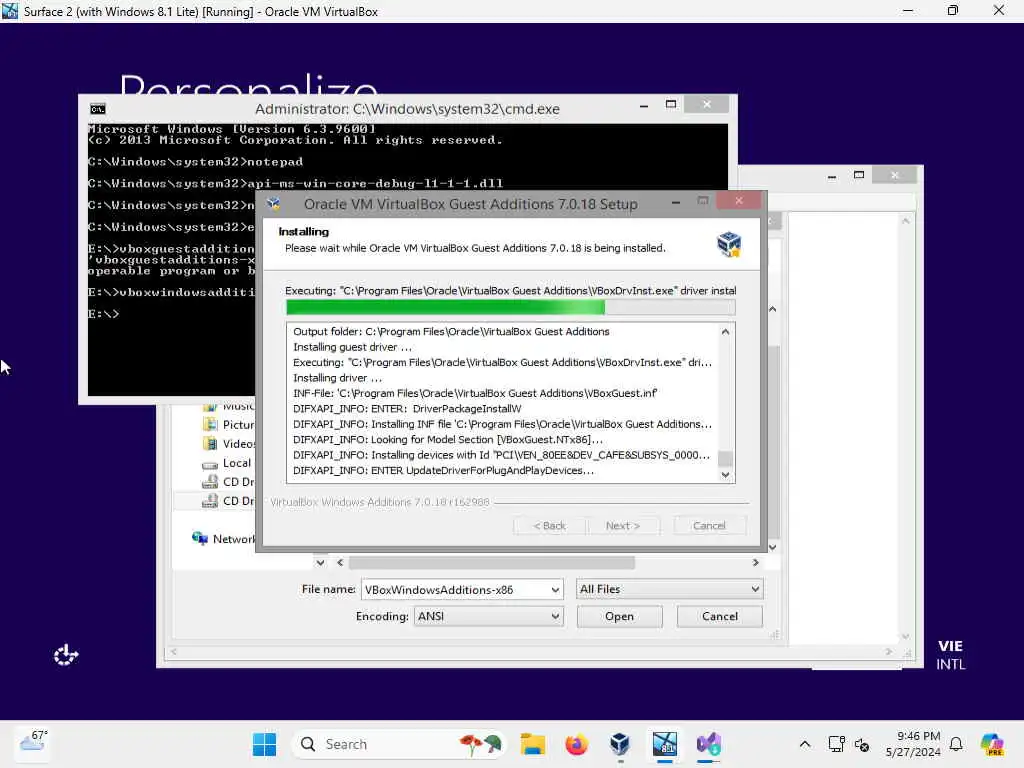Select Network in the Open dialog tree
This screenshot has height=768, width=1024.
point(224,539)
